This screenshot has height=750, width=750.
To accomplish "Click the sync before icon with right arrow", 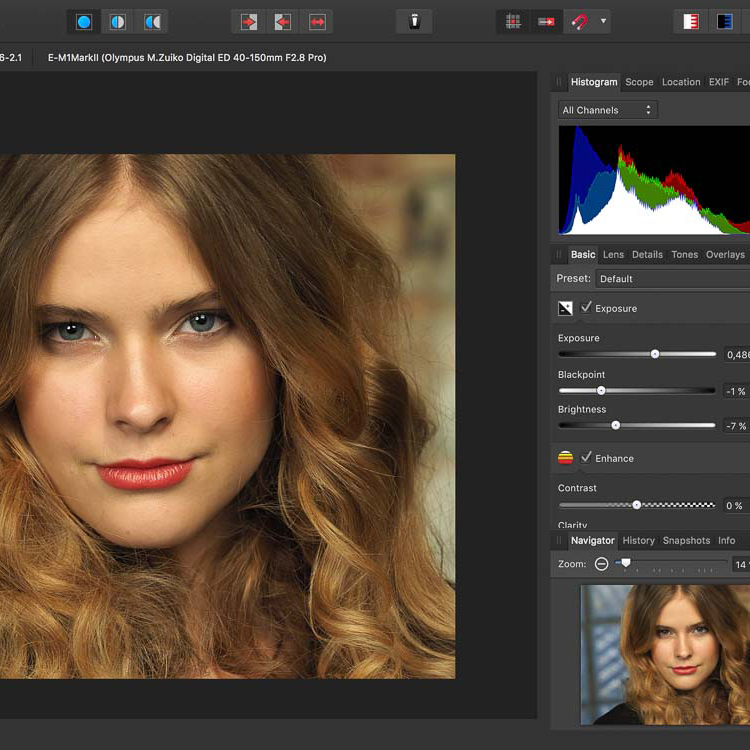I will pos(249,21).
